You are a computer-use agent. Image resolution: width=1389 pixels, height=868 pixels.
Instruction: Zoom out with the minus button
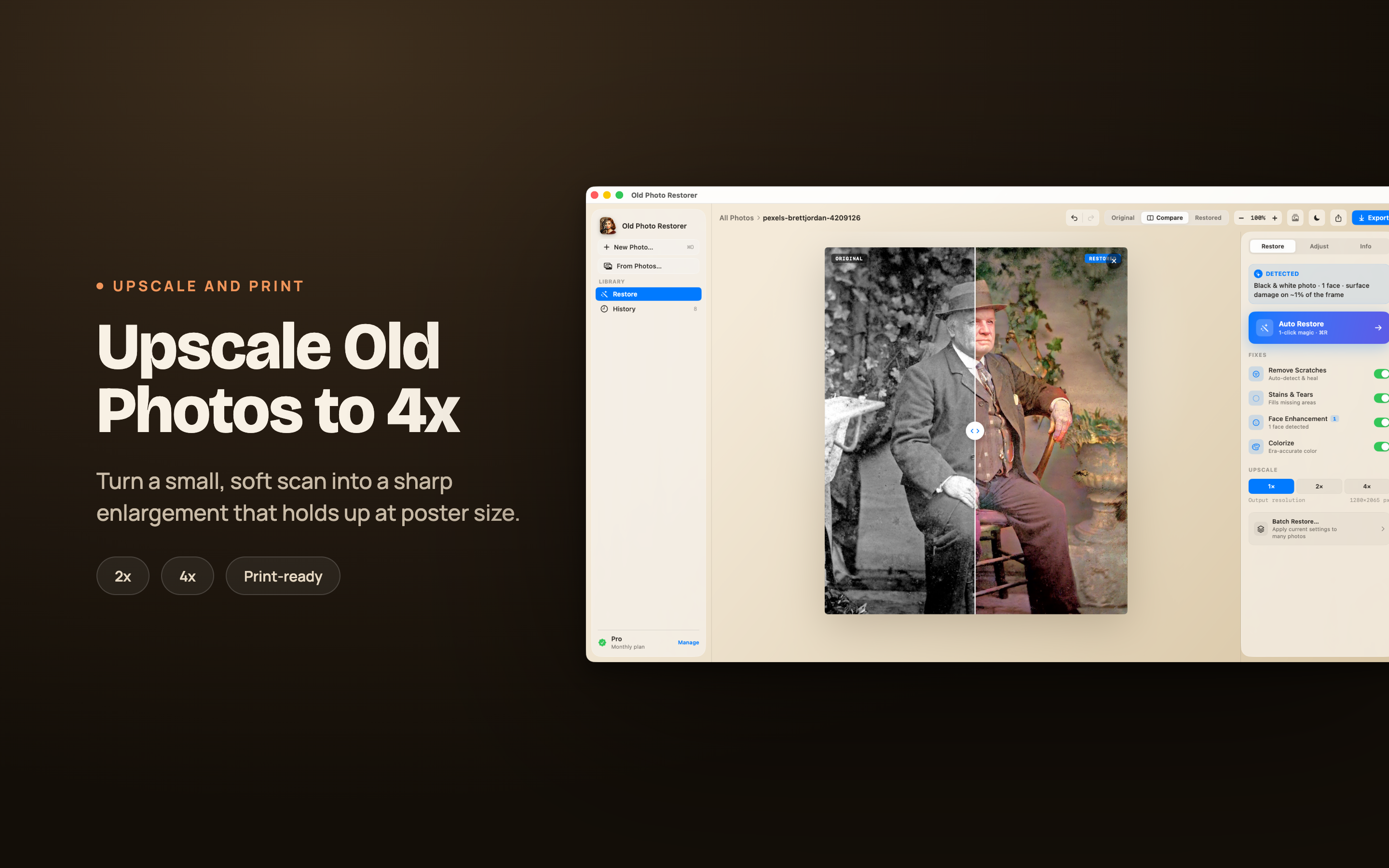1241,218
